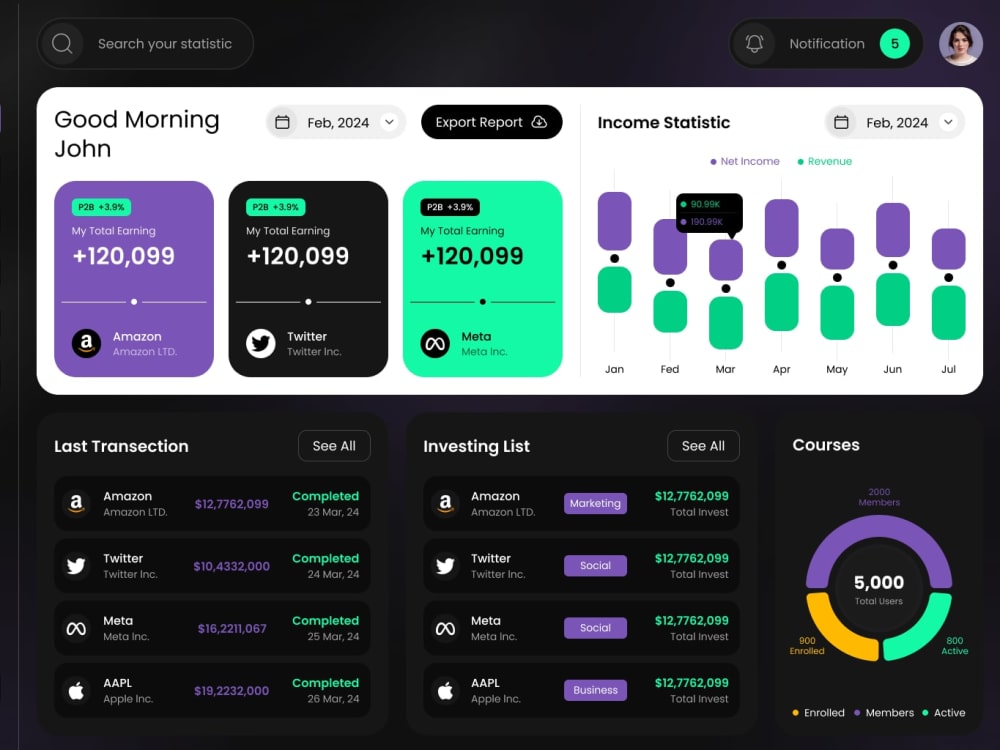Toggle Enrolled legend item under Courses
1000x750 pixels.
pyautogui.click(x=818, y=713)
